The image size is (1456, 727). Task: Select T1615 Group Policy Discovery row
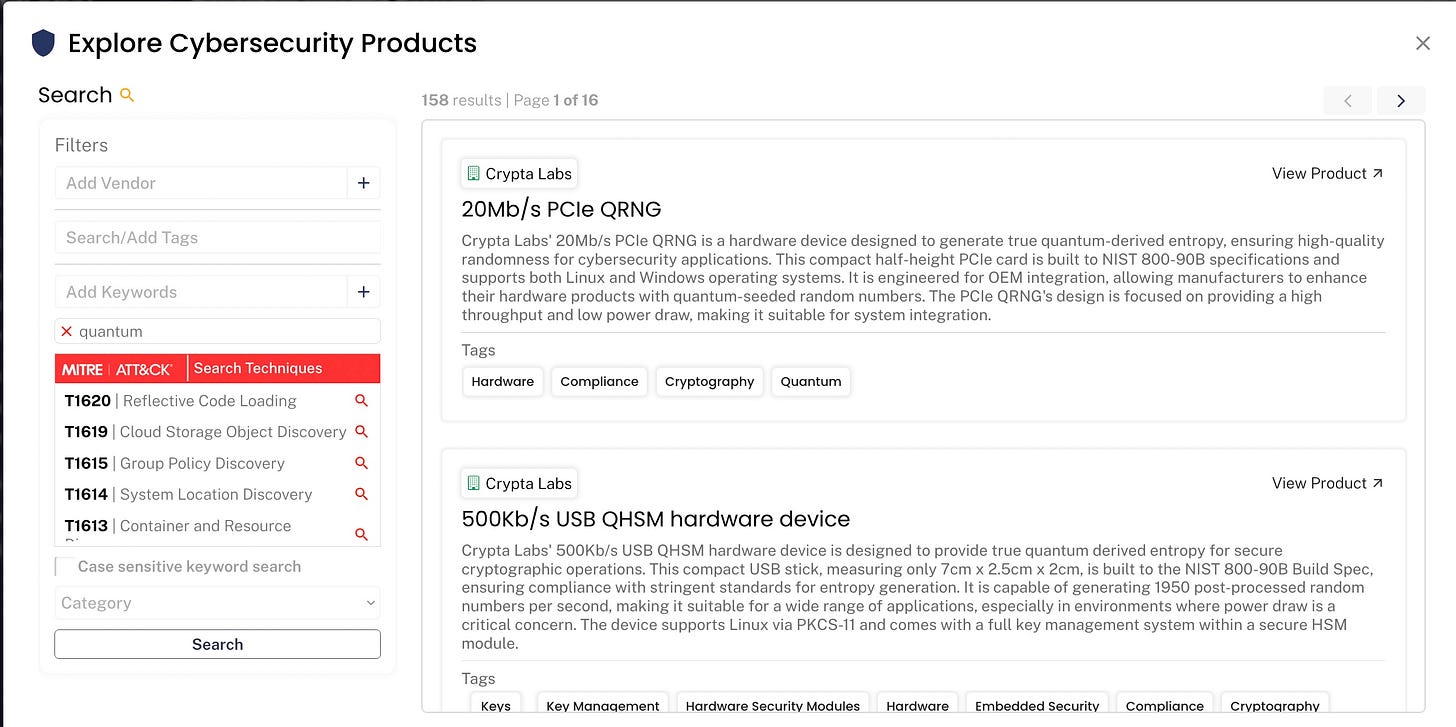[x=217, y=463]
